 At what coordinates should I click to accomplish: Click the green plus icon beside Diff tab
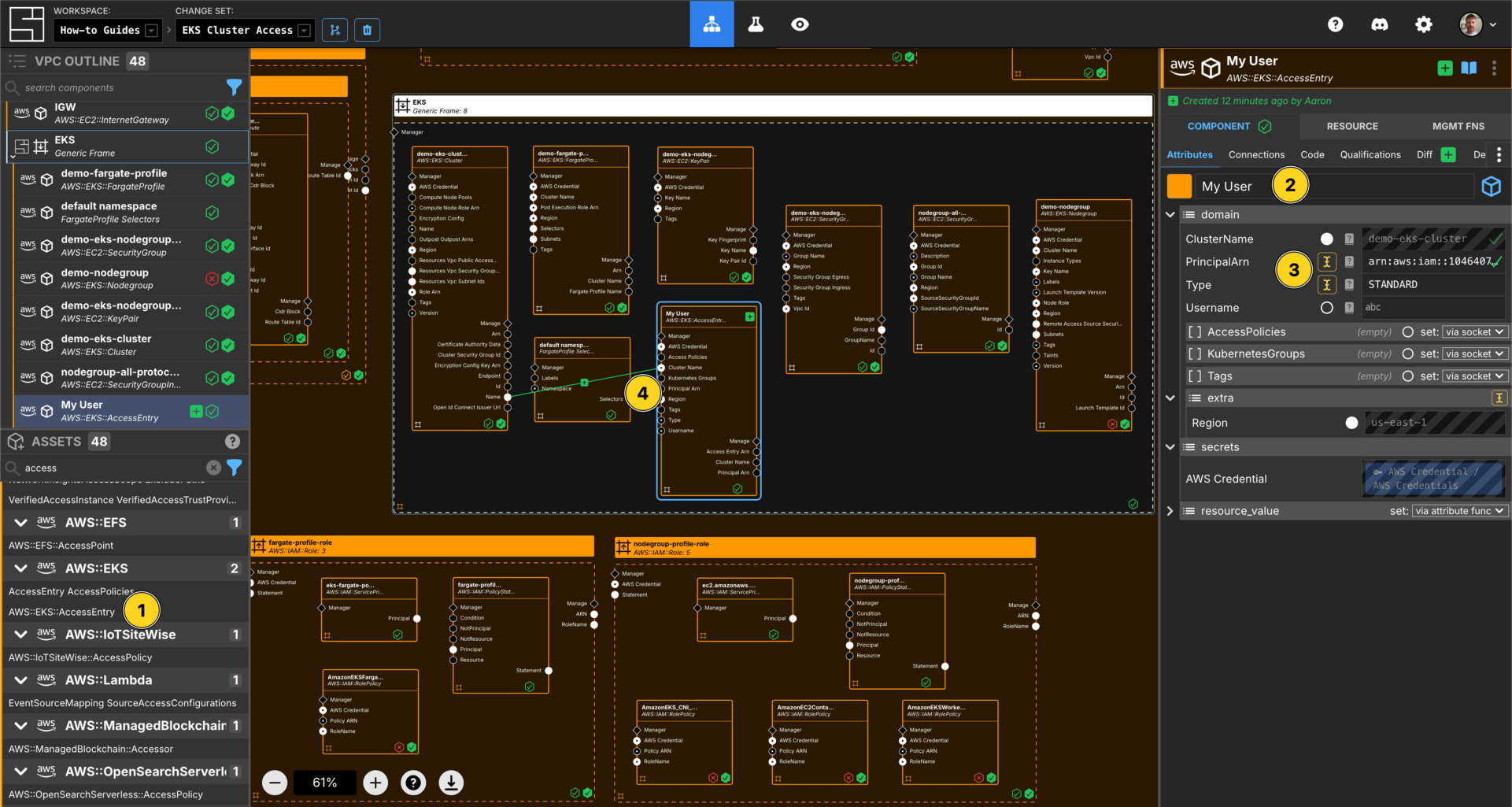tap(1448, 154)
